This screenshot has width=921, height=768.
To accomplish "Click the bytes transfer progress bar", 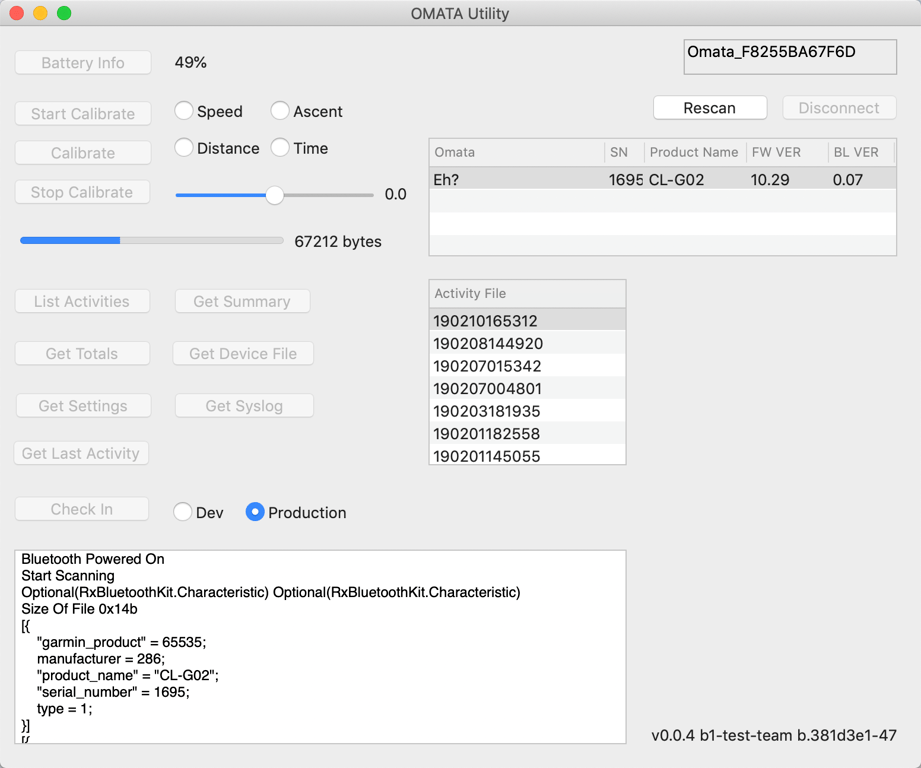I will (x=152, y=240).
